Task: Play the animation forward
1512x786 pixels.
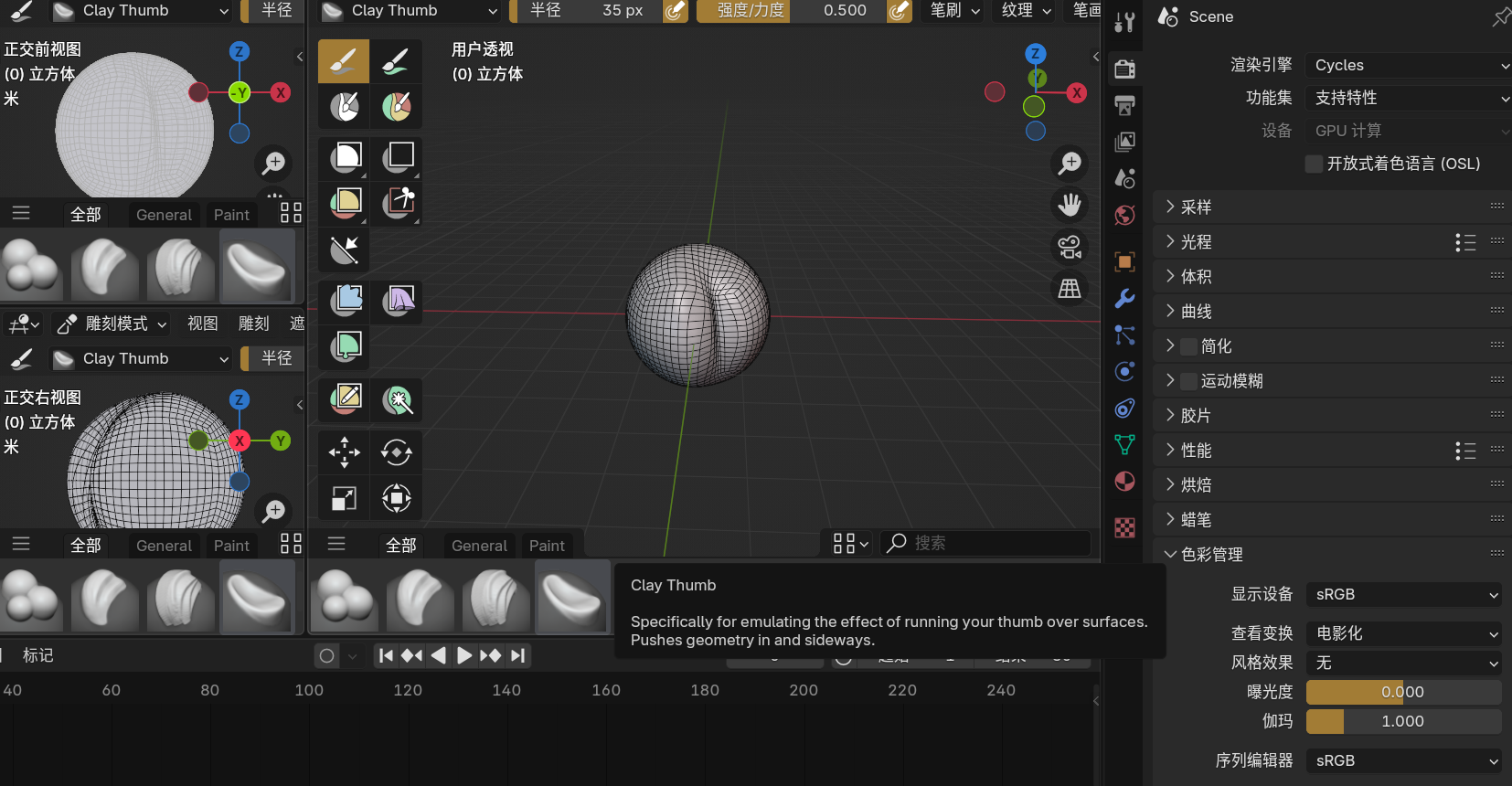Action: [464, 655]
